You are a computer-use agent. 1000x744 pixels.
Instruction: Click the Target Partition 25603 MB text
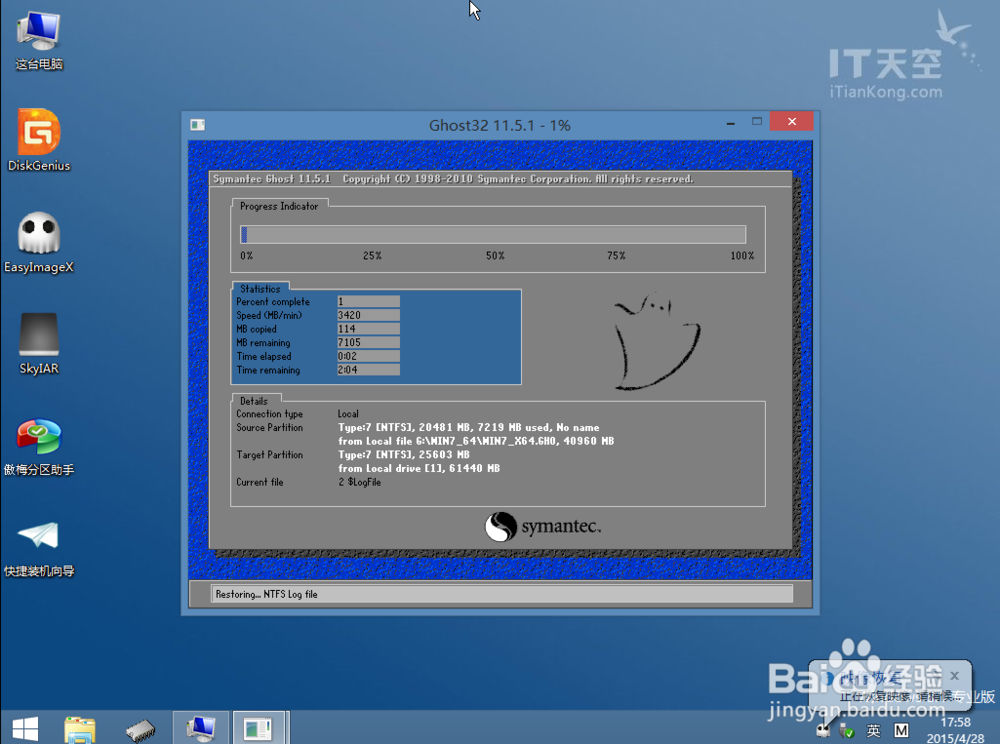click(x=404, y=455)
